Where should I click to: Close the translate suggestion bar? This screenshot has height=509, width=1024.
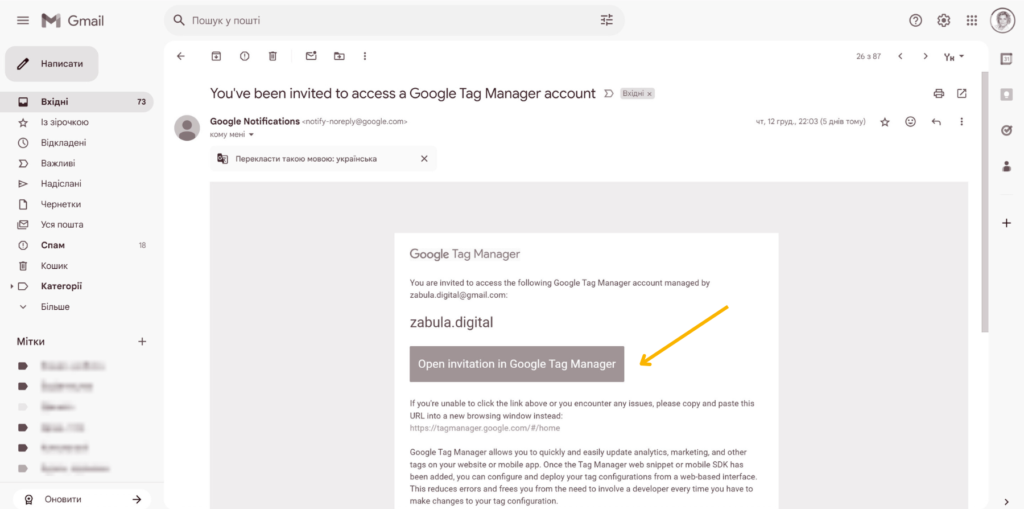pyautogui.click(x=424, y=158)
